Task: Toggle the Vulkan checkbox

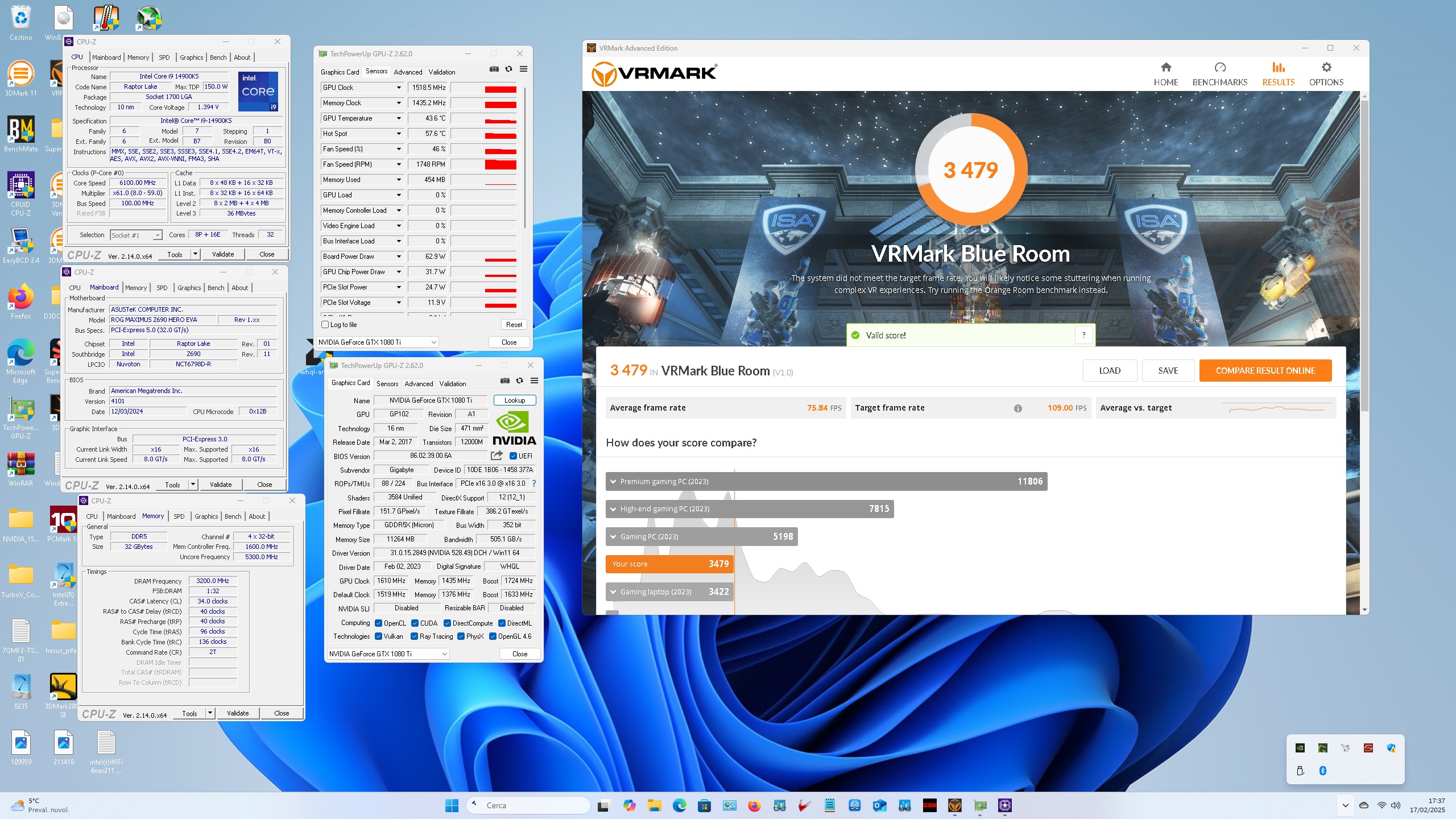Action: tap(378, 636)
